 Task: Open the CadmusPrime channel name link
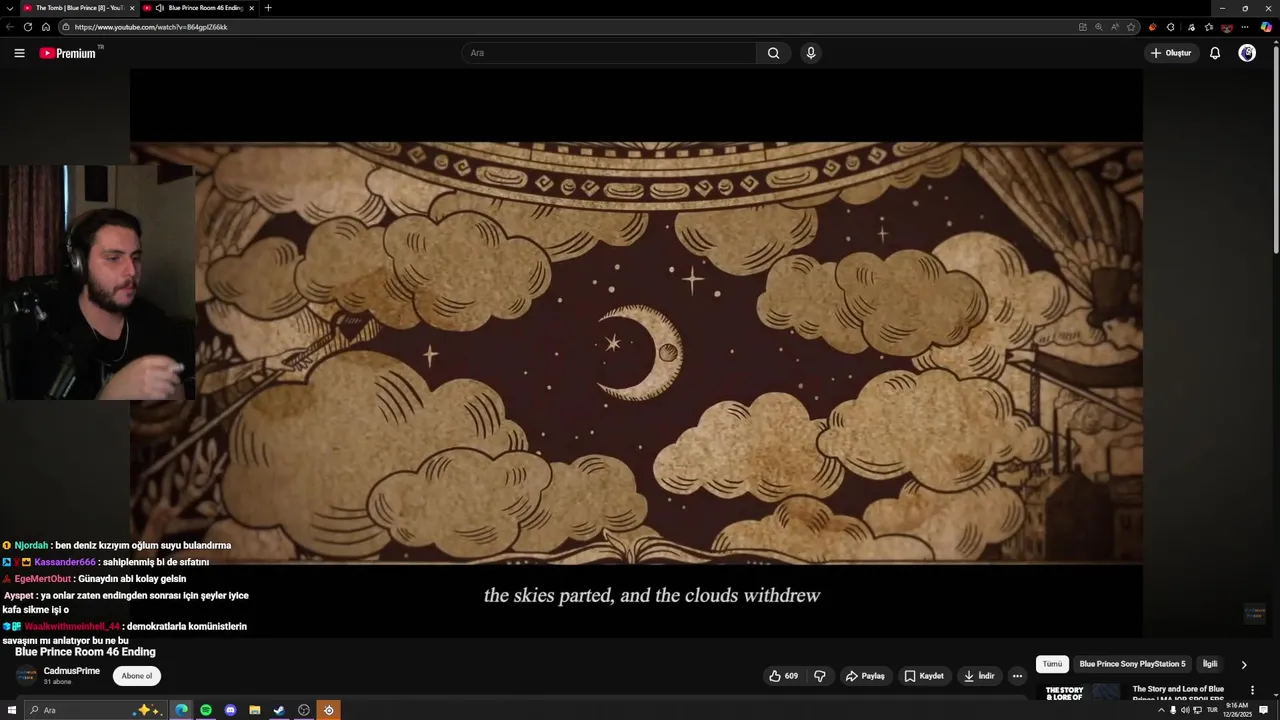coord(72,671)
